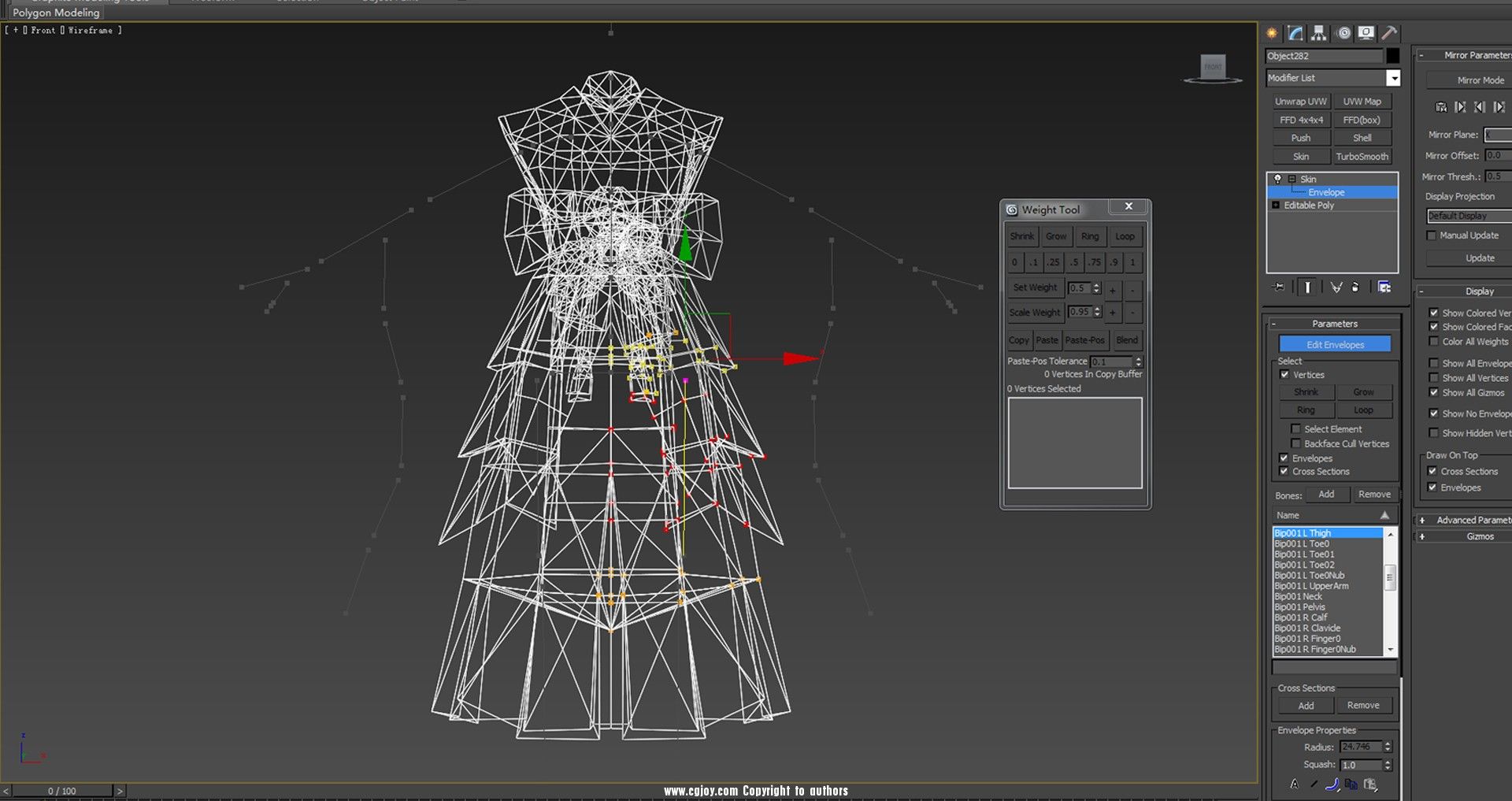Click Unwrap UVW modifier button

click(x=1300, y=102)
